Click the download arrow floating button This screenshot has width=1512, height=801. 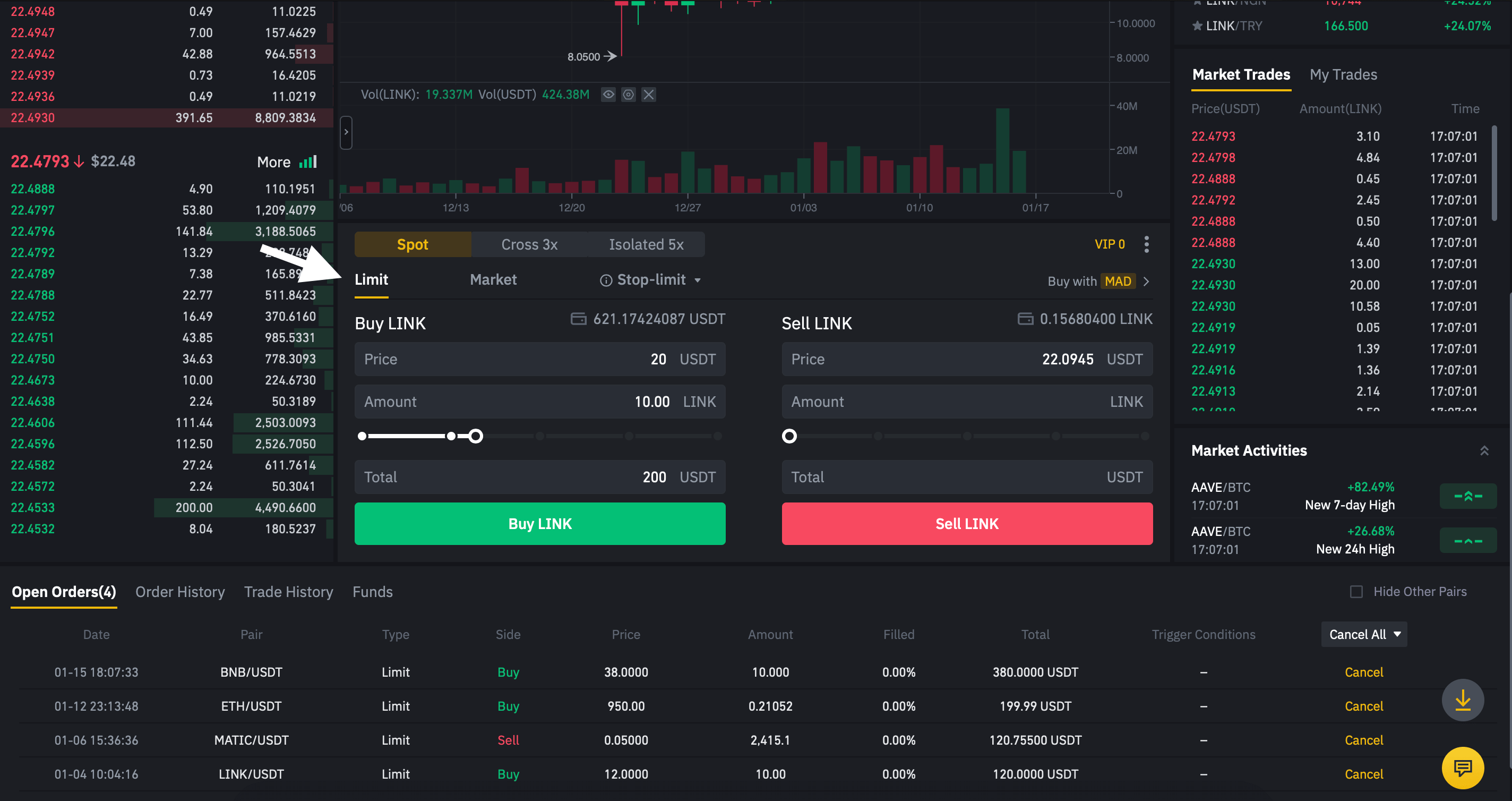(x=1463, y=700)
